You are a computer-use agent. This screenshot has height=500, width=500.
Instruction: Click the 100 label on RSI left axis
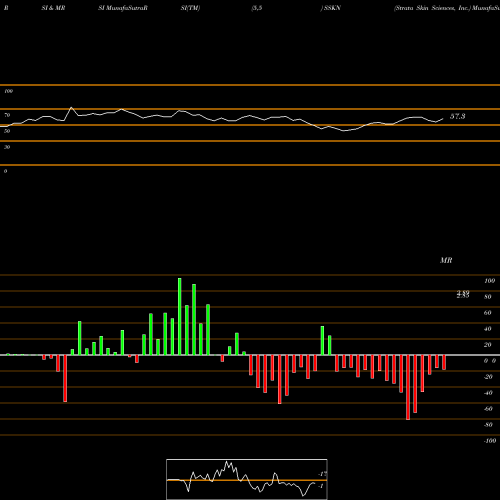click(8, 91)
